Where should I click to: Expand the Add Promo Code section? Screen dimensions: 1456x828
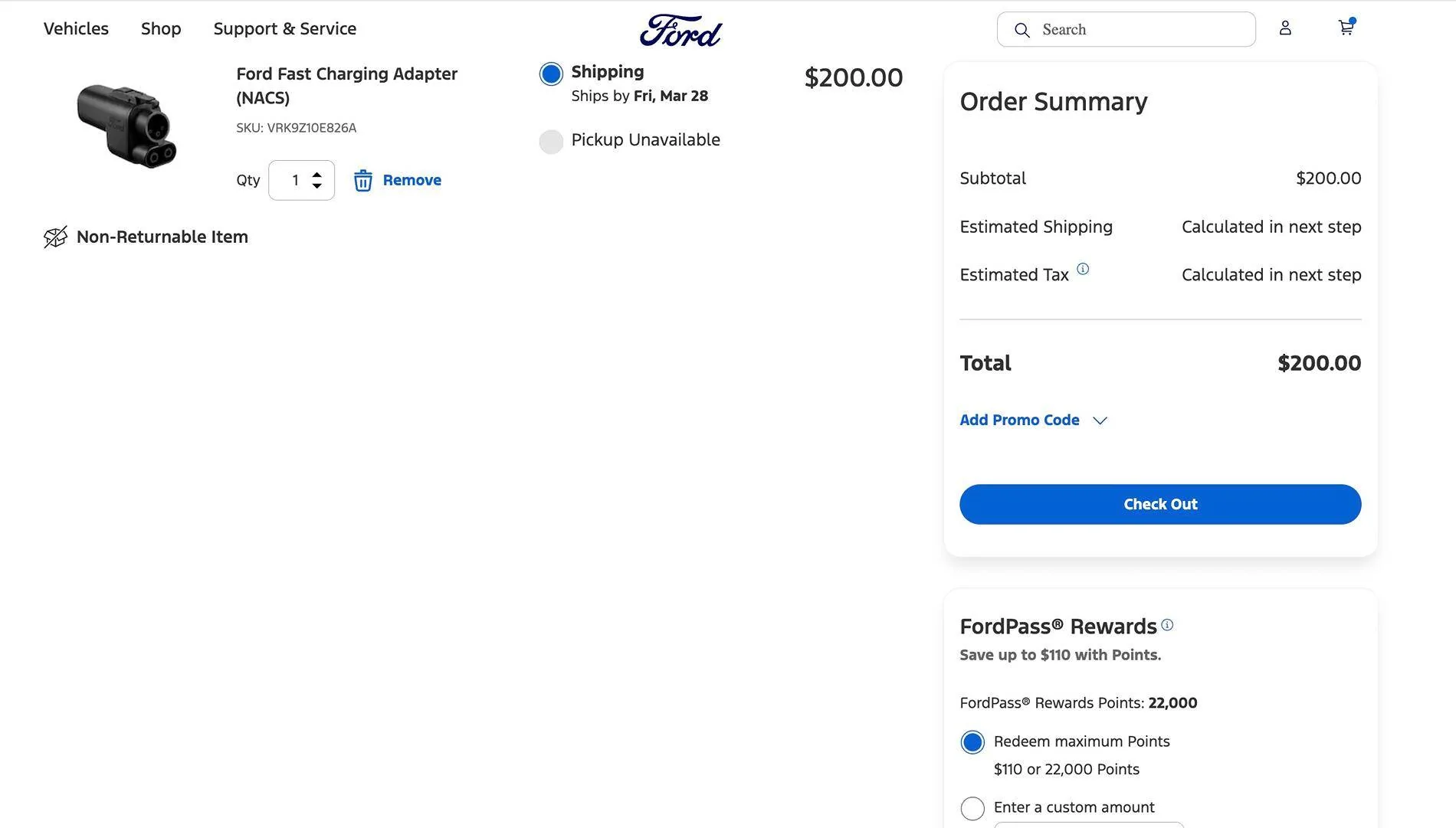click(1033, 421)
